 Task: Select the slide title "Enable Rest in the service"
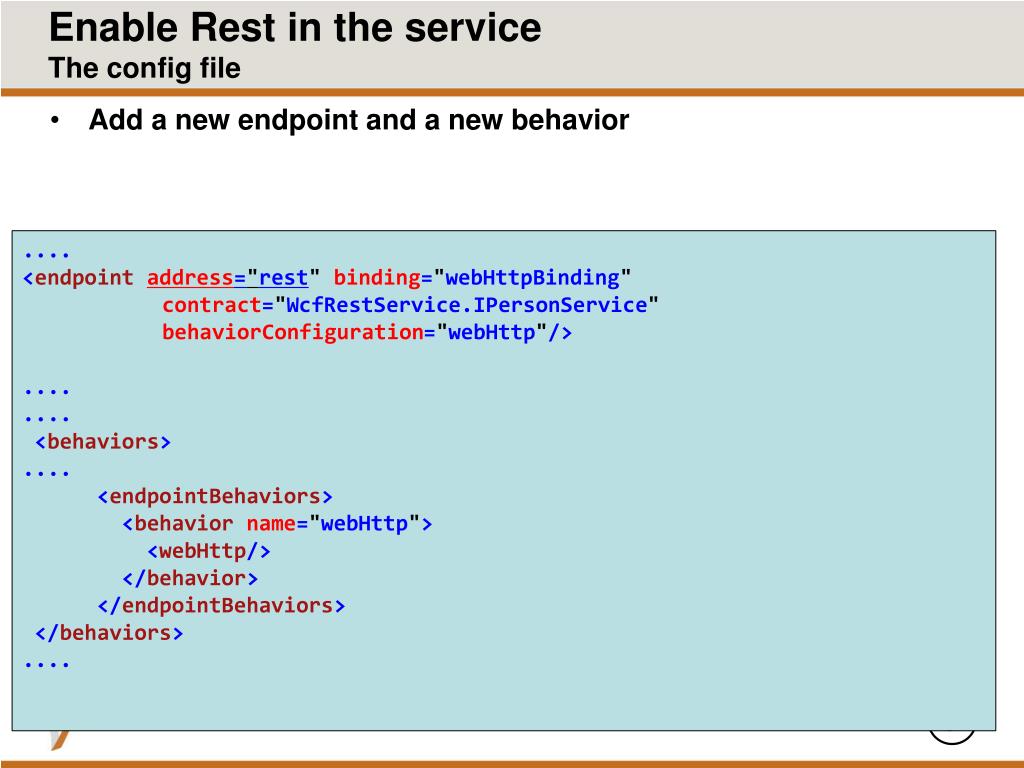[295, 27]
